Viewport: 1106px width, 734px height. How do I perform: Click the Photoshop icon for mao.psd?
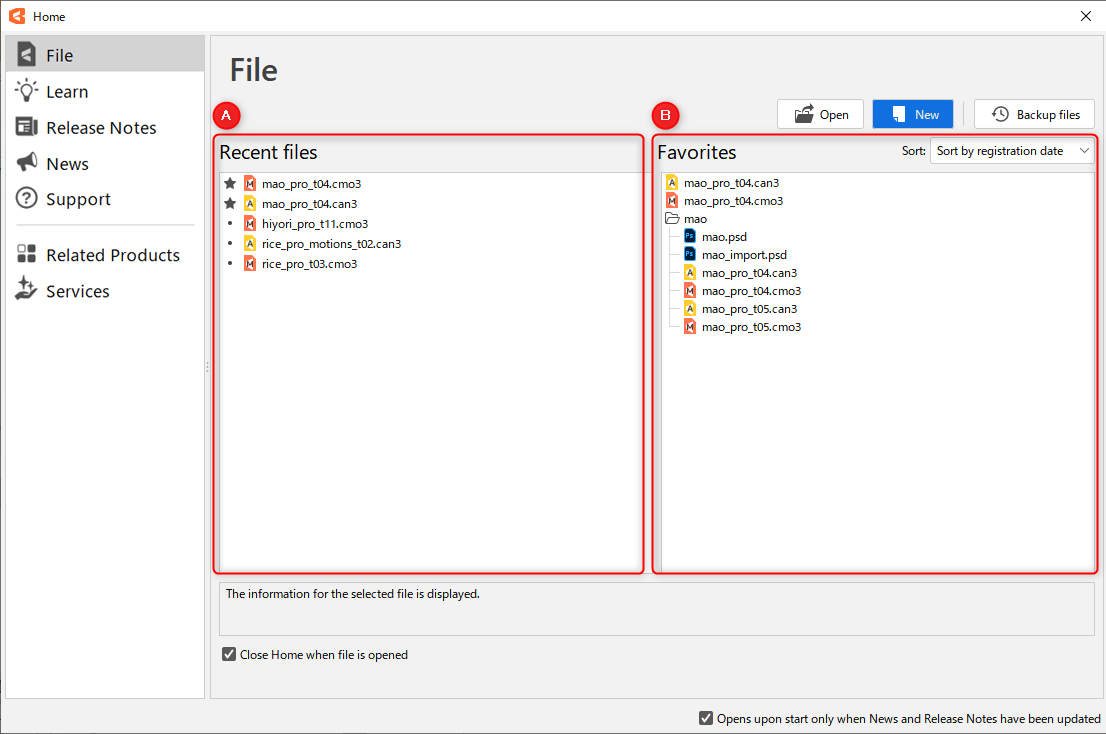(x=690, y=237)
